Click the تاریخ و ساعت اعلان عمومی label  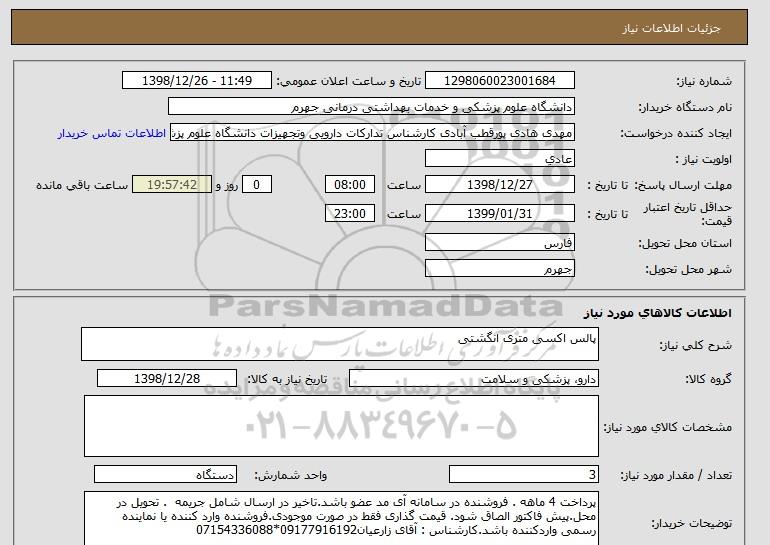[x=349, y=82]
